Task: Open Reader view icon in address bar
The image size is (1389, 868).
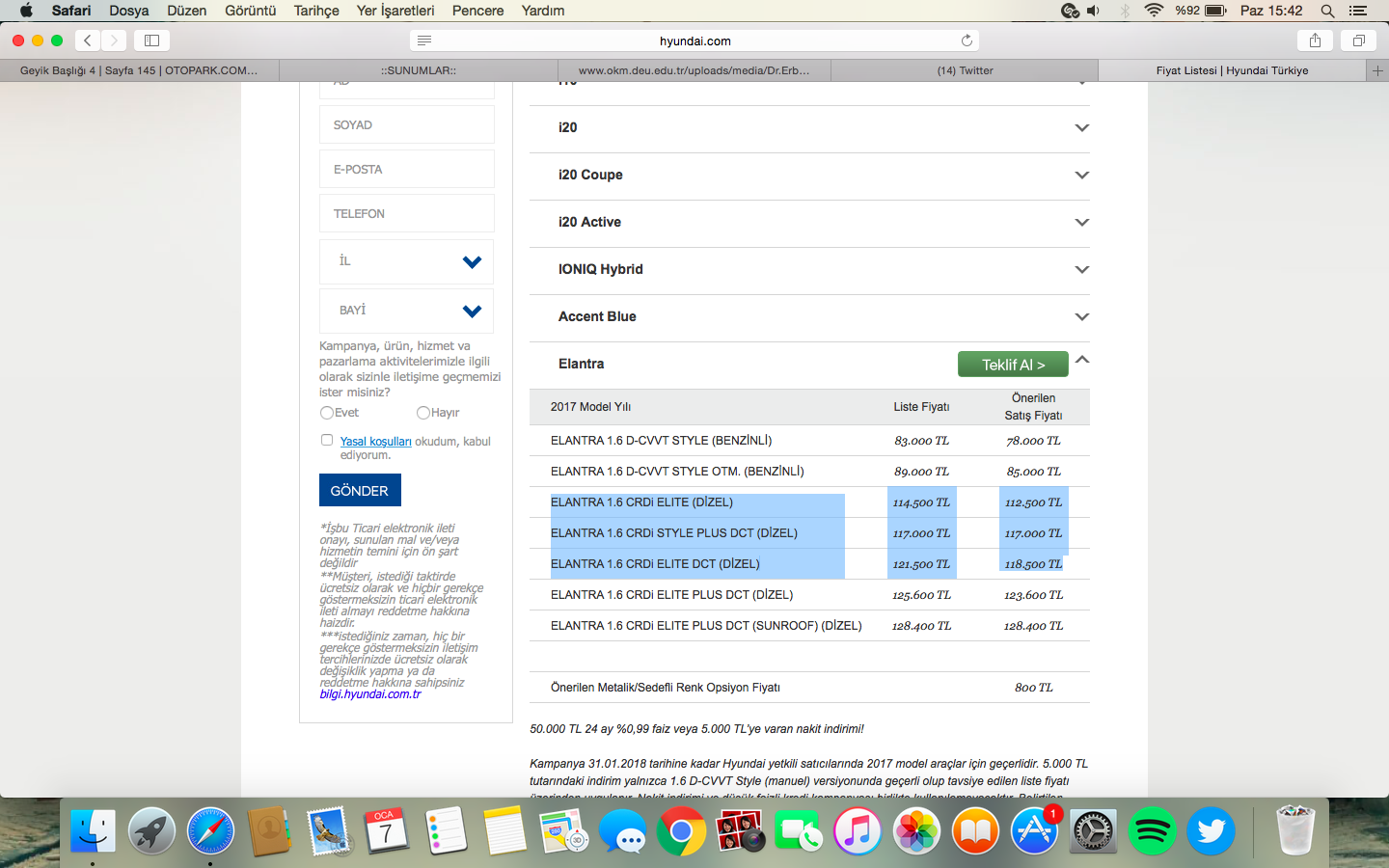Action: coord(424,41)
